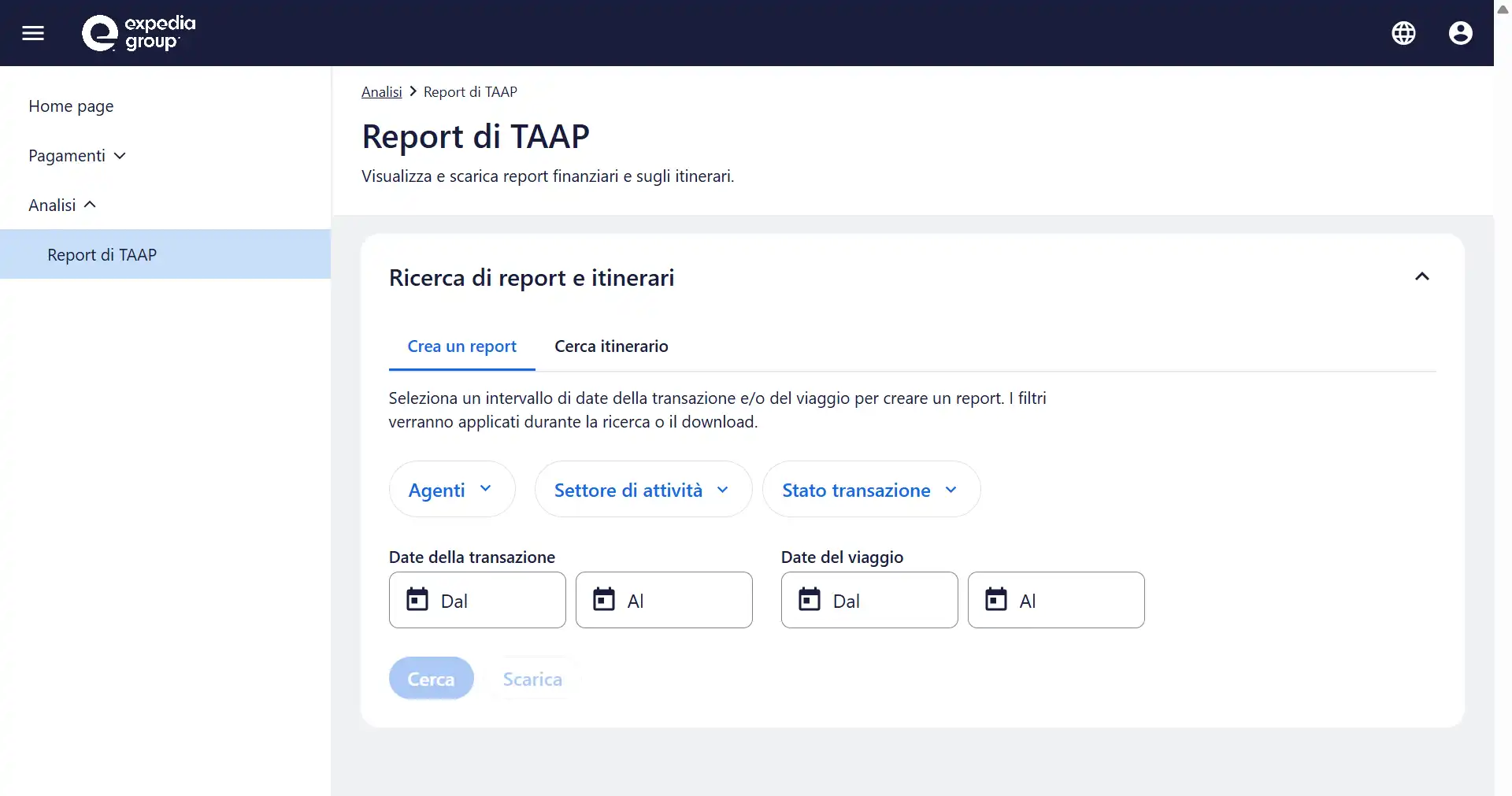This screenshot has width=1512, height=796.
Task: Open the language globe selector
Action: click(1403, 33)
